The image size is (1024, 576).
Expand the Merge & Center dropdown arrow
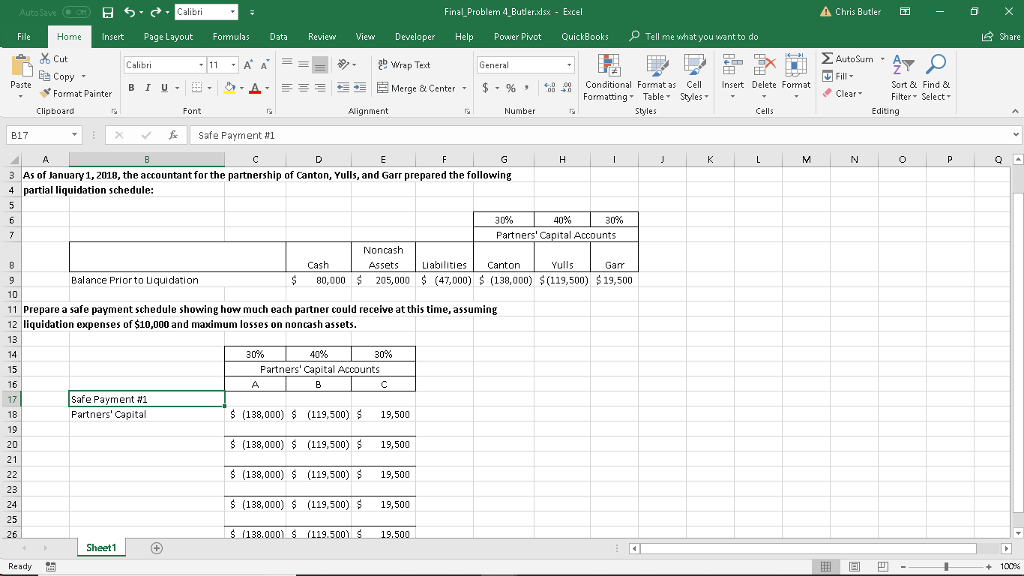pyautogui.click(x=464, y=88)
